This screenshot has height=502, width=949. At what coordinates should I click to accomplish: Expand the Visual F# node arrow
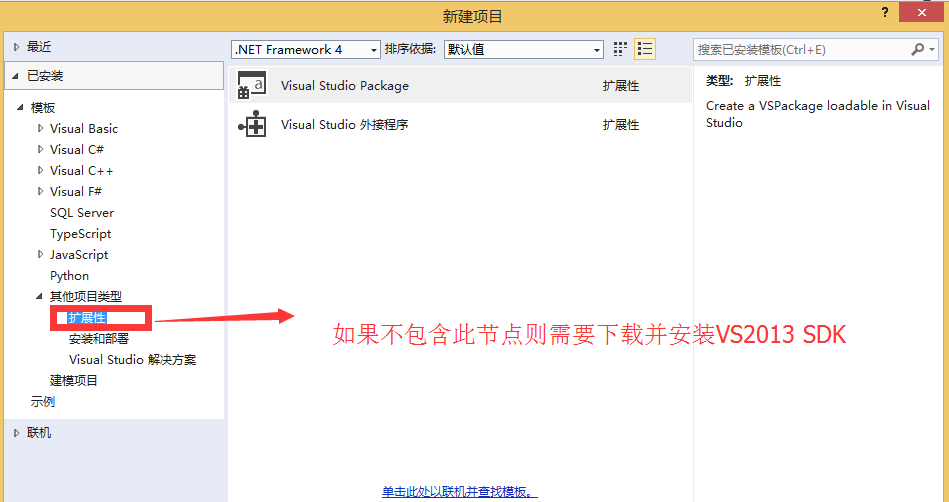[41, 191]
